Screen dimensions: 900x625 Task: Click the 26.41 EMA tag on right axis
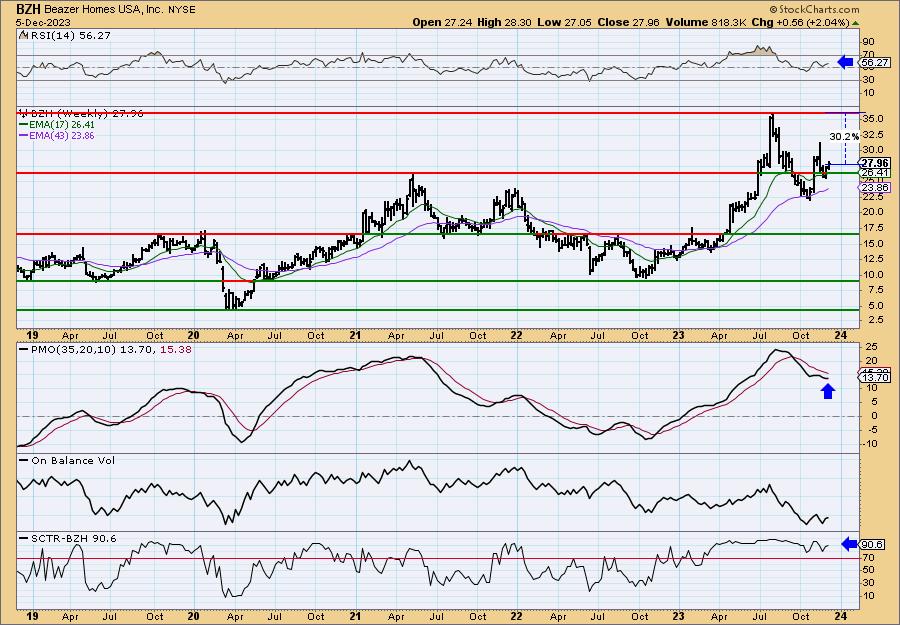[x=875, y=172]
